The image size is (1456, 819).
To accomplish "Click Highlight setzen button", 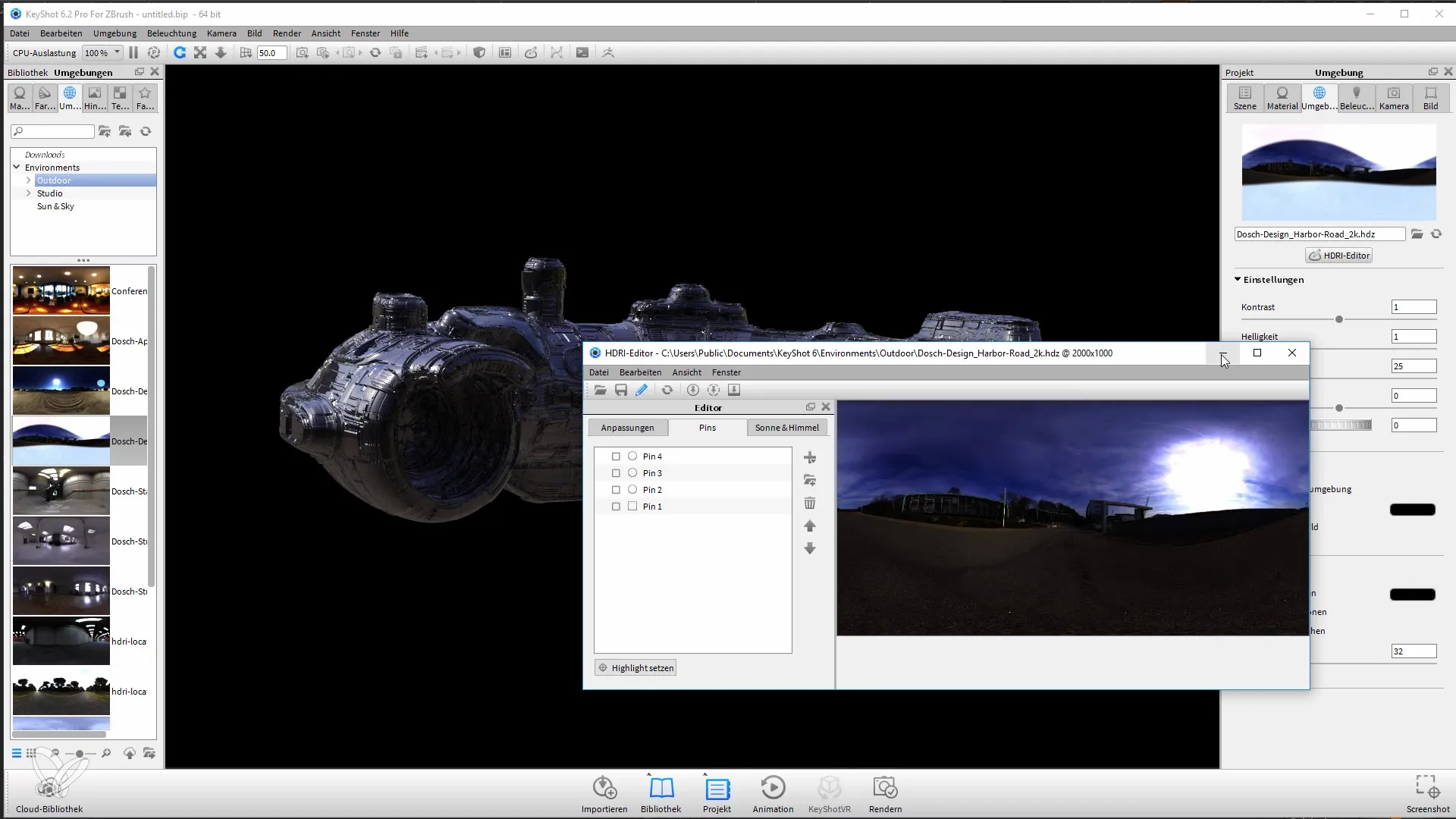I will (635, 668).
